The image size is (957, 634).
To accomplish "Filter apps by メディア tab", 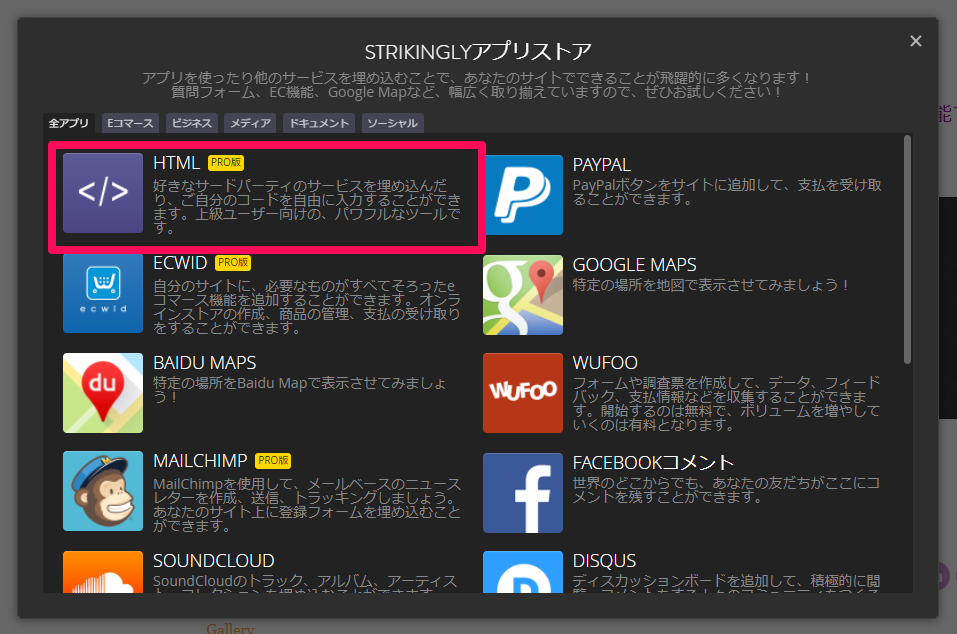I will point(250,123).
